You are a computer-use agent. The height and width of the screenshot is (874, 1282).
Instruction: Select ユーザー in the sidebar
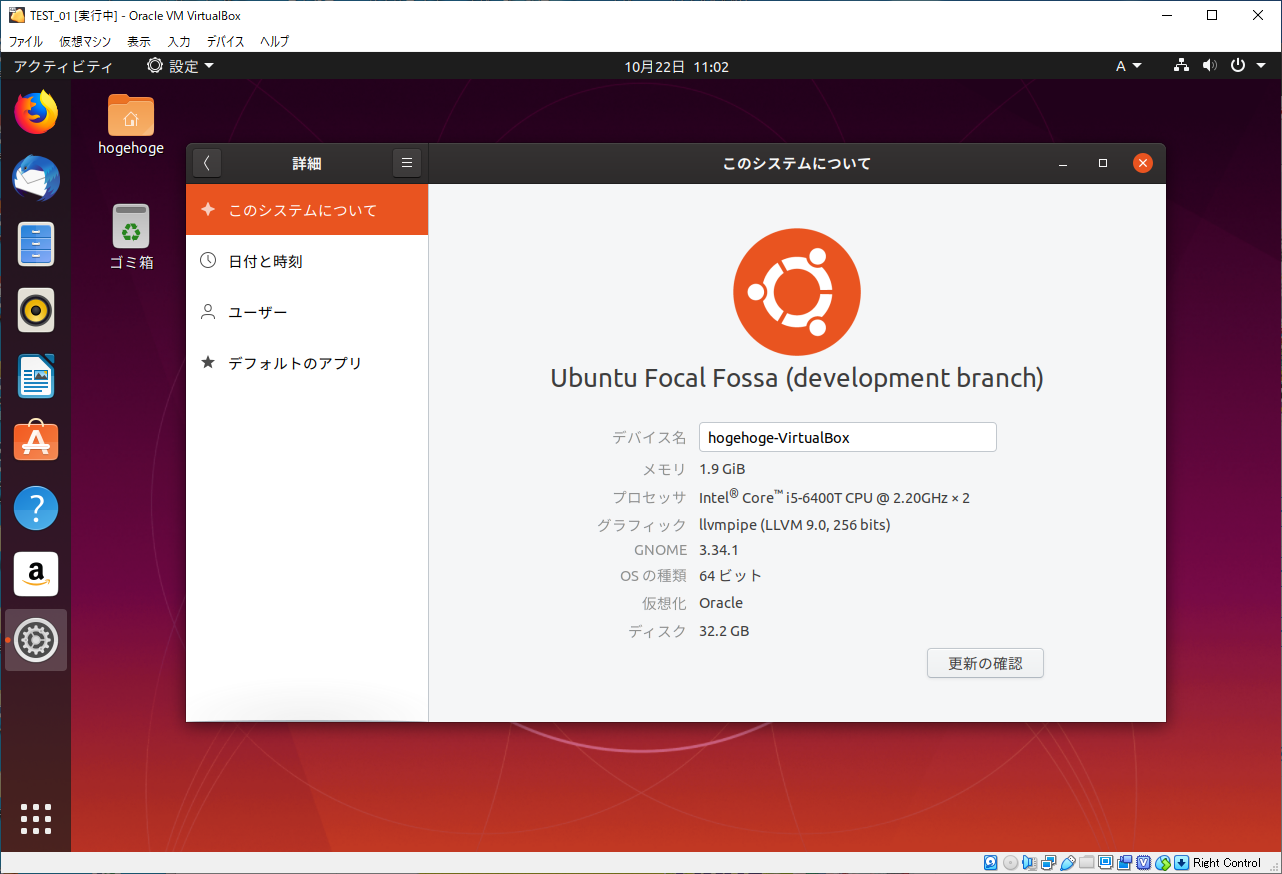pos(307,312)
